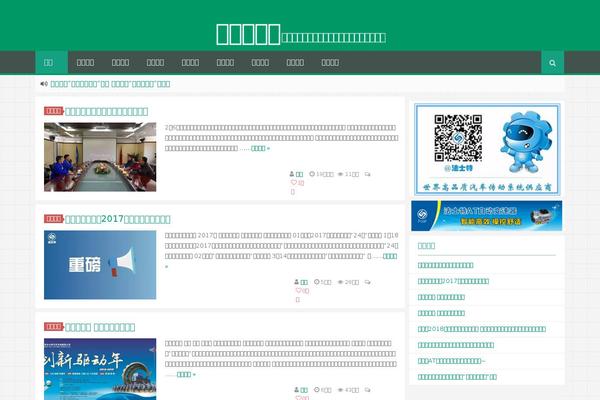Open the article title containing 2017
This screenshot has width=600, height=400.
pyautogui.click(x=117, y=219)
